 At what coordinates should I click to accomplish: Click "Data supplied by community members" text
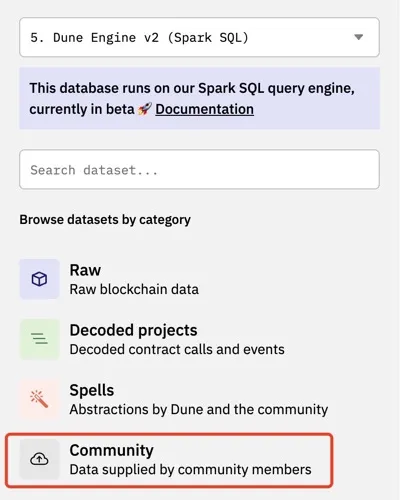point(190,469)
